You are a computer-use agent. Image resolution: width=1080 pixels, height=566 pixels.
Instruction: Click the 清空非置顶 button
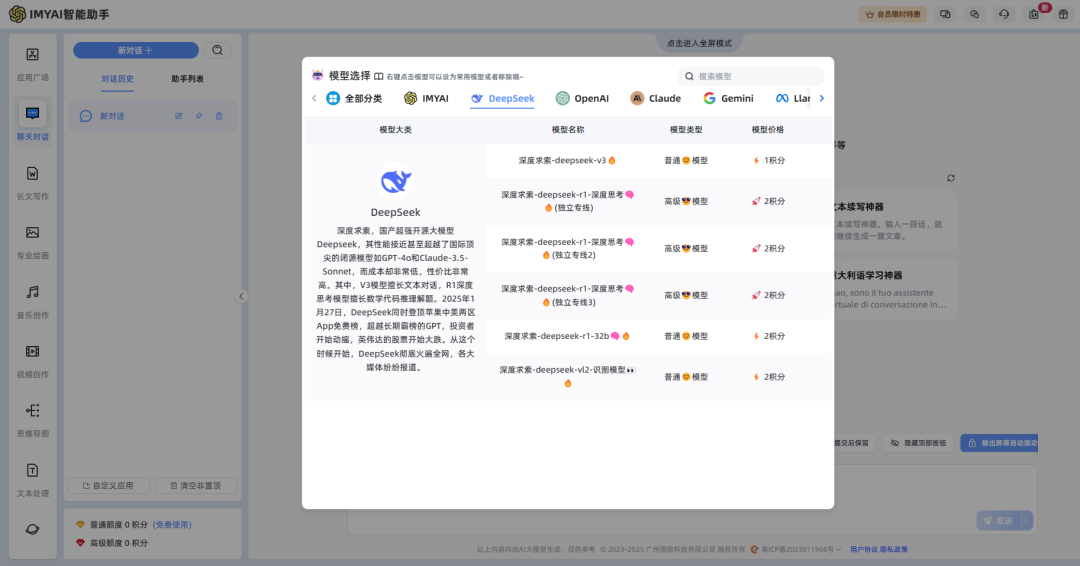pos(196,485)
